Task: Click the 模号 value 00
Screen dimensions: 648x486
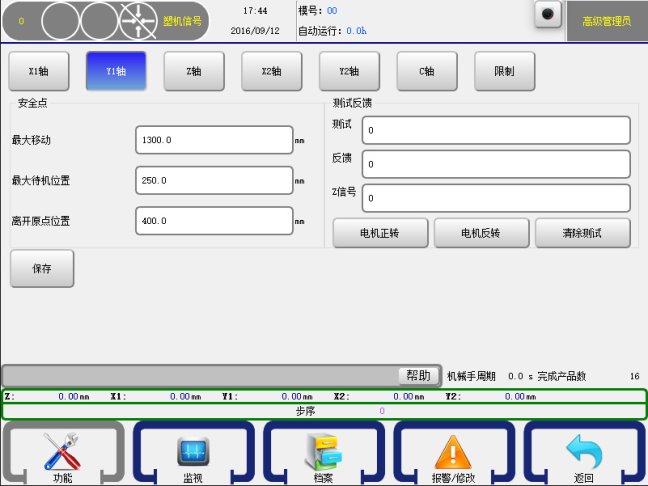Action: (332, 11)
